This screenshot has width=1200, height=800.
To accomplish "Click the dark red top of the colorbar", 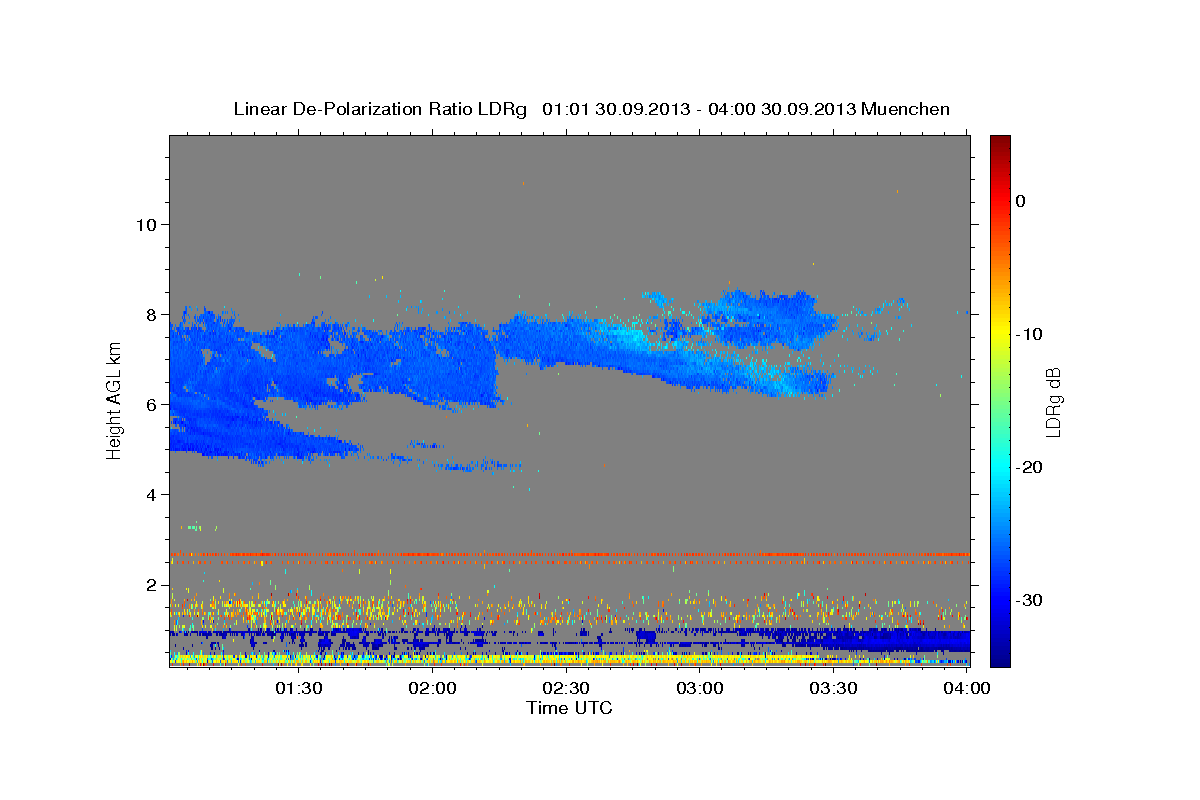I will tap(1000, 143).
